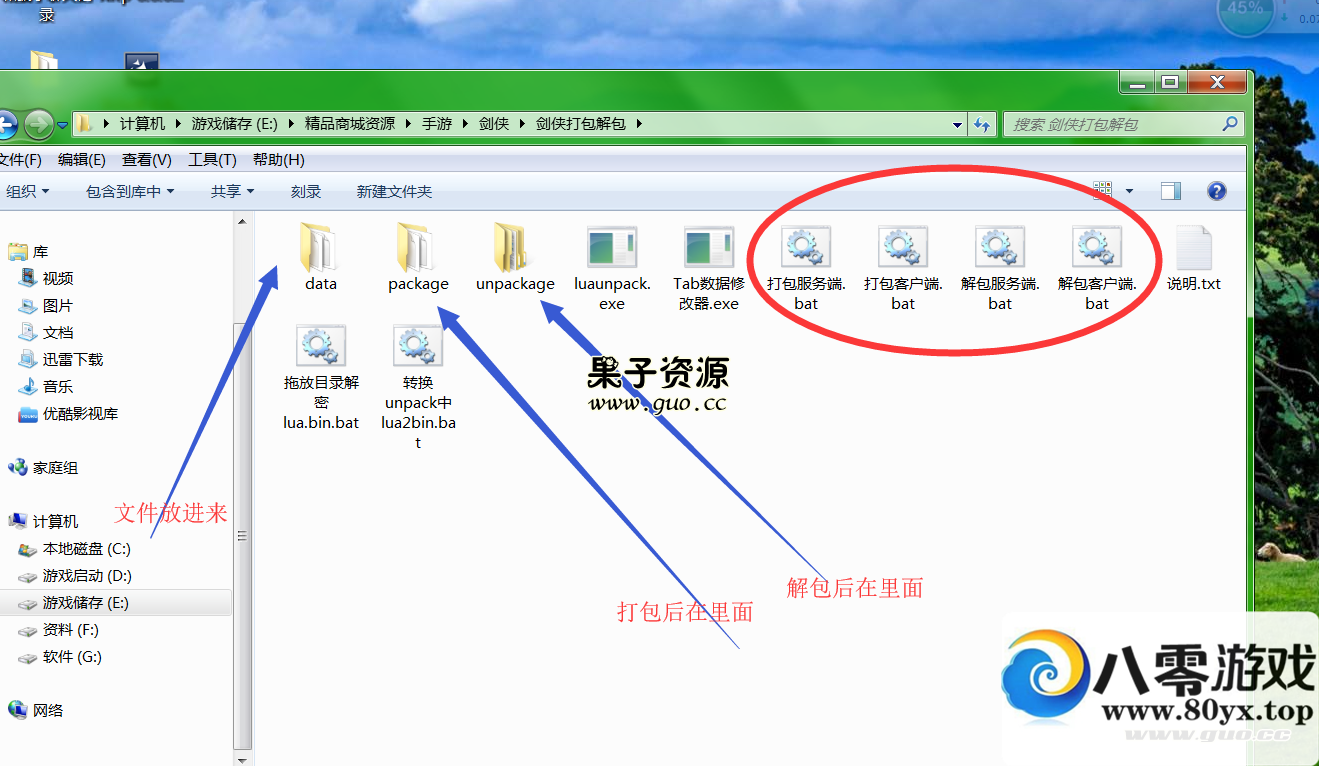Click the 新建文件夹 button

pyautogui.click(x=394, y=191)
